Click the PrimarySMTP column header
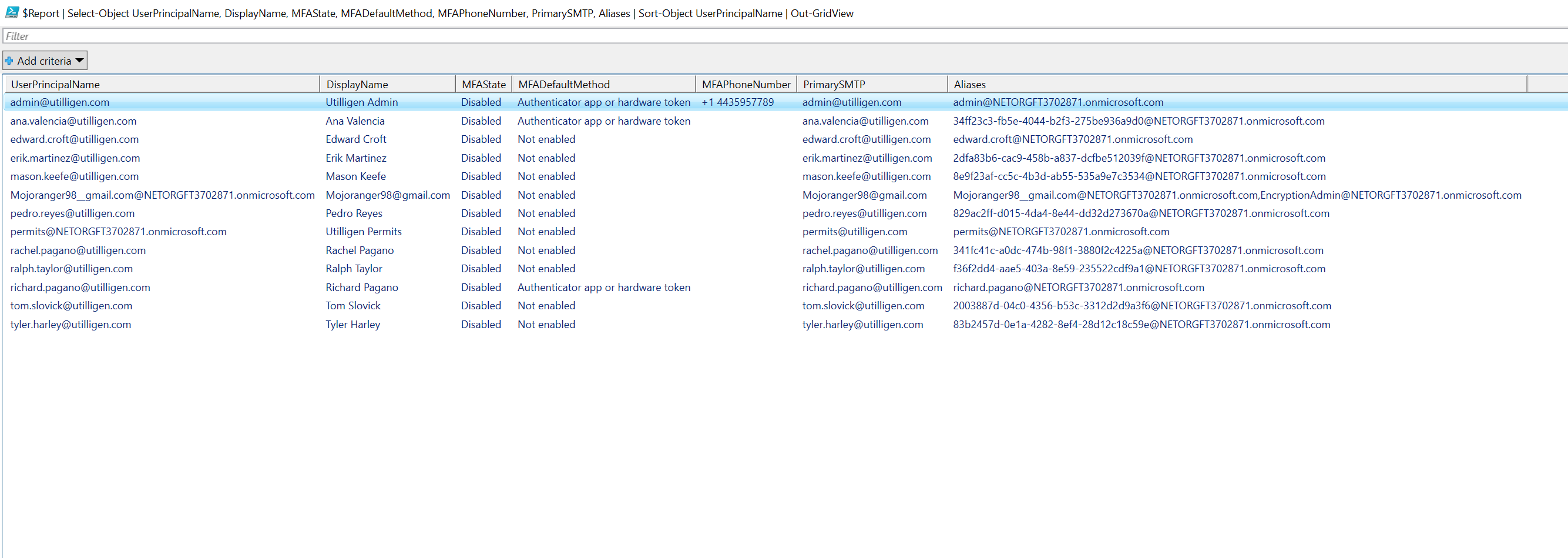1568x558 pixels. (x=833, y=85)
